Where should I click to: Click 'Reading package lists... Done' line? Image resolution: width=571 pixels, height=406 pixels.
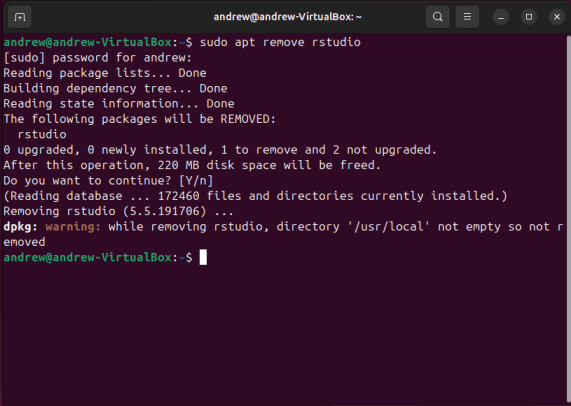point(105,73)
